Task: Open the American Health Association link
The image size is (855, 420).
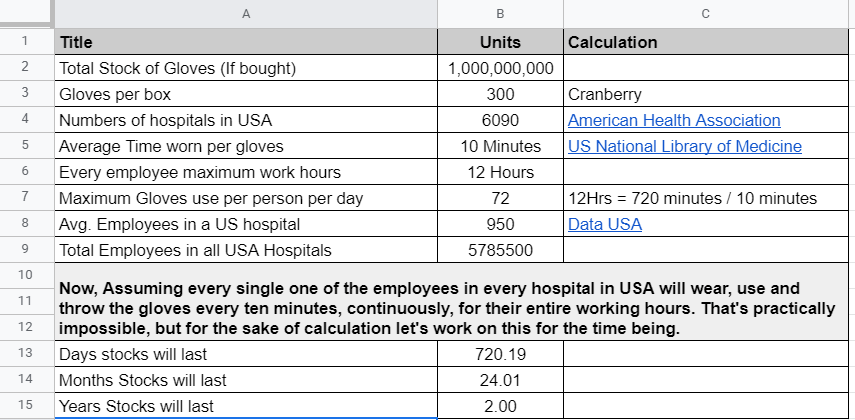Action: coord(673,120)
